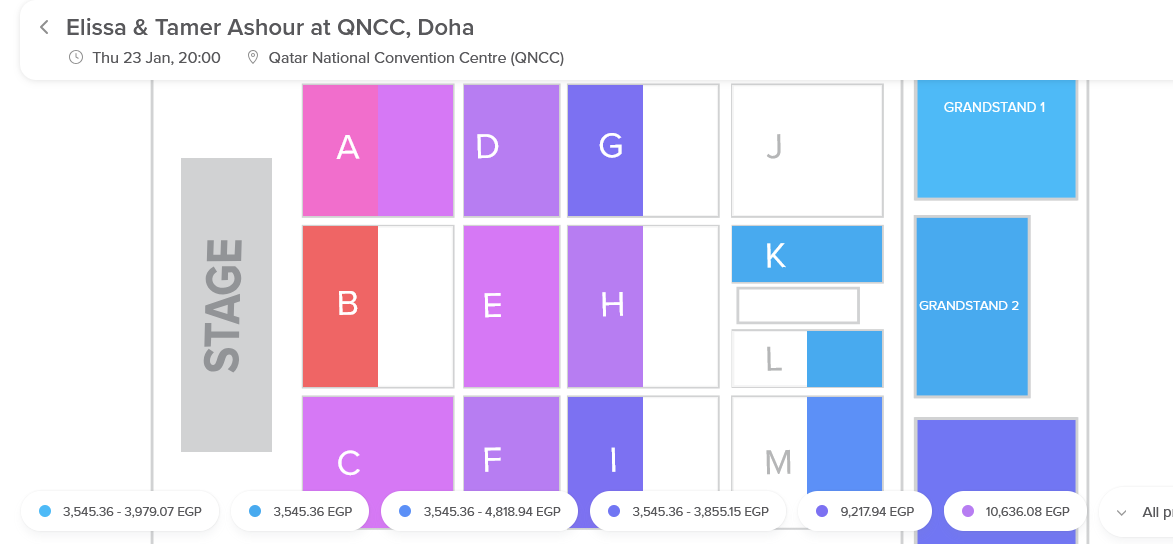Pick seating section E
This screenshot has width=1173, height=544.
tap(512, 306)
